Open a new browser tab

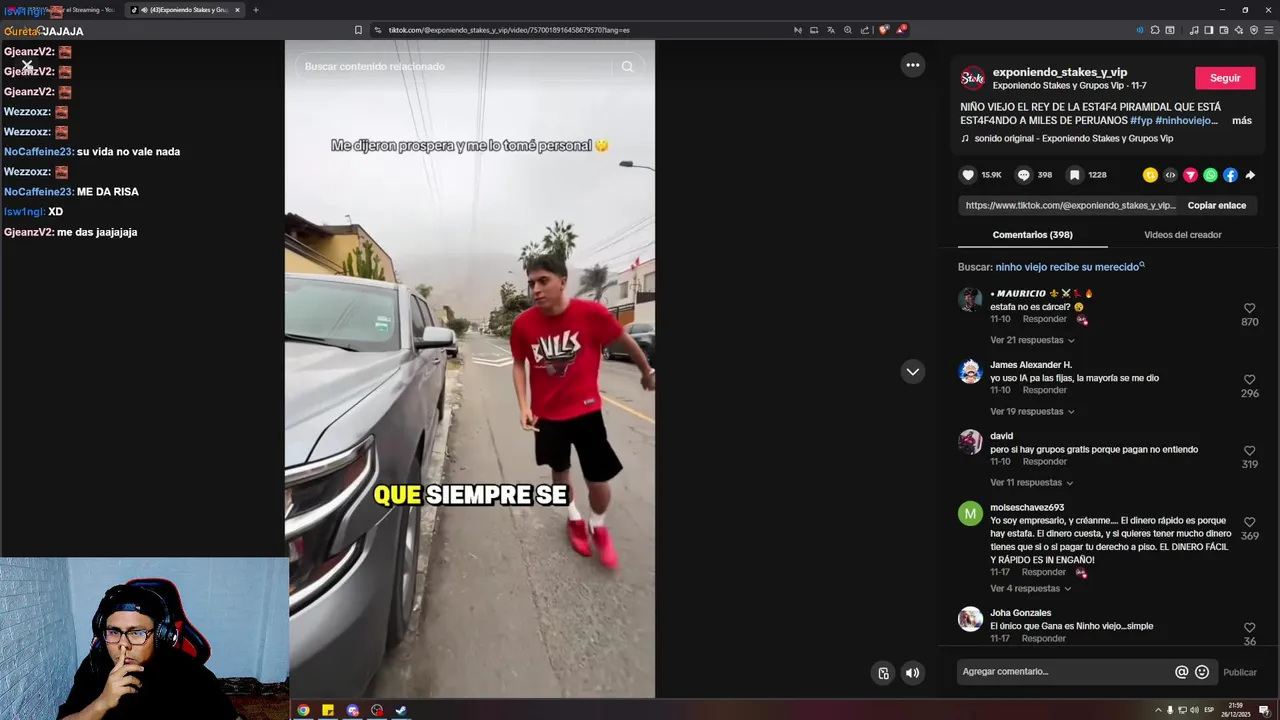tap(255, 10)
